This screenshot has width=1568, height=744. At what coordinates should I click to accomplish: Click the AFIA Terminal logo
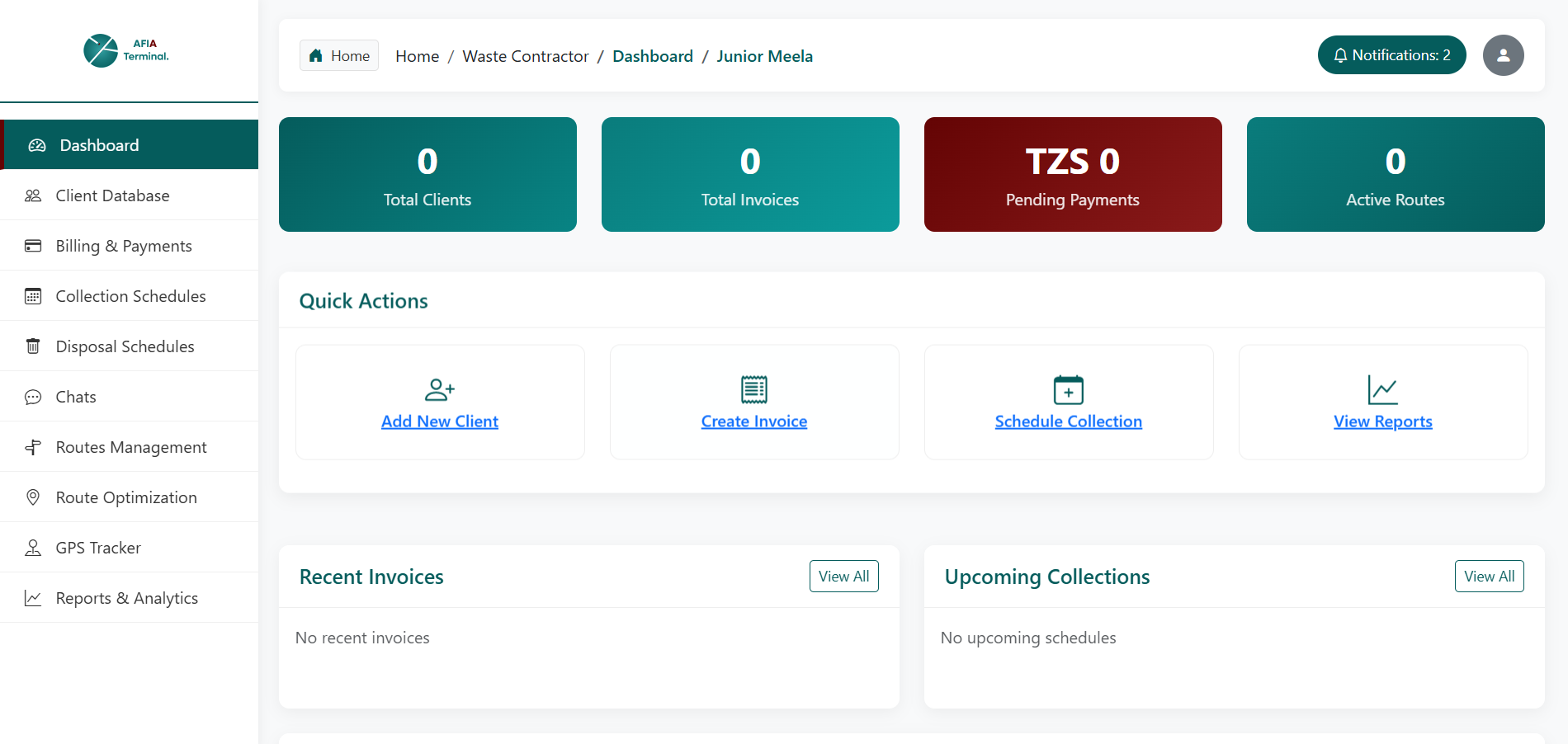[x=125, y=50]
